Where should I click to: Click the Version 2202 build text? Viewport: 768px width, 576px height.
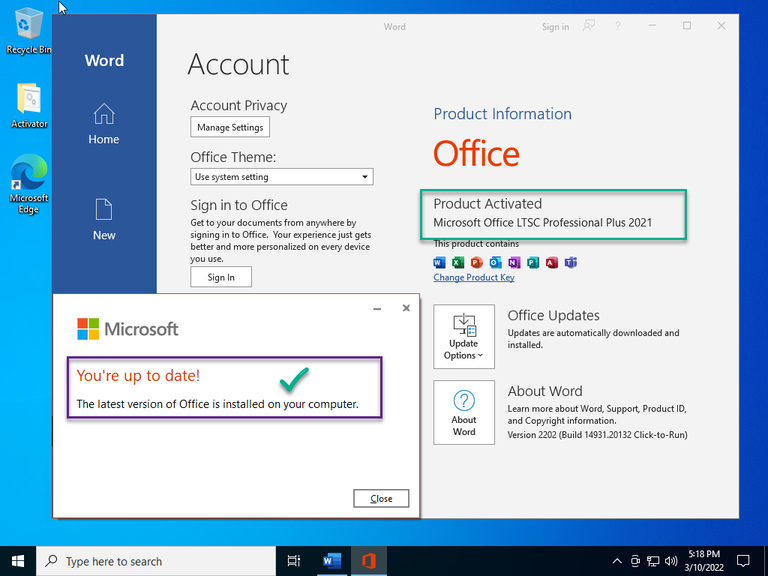(x=598, y=435)
